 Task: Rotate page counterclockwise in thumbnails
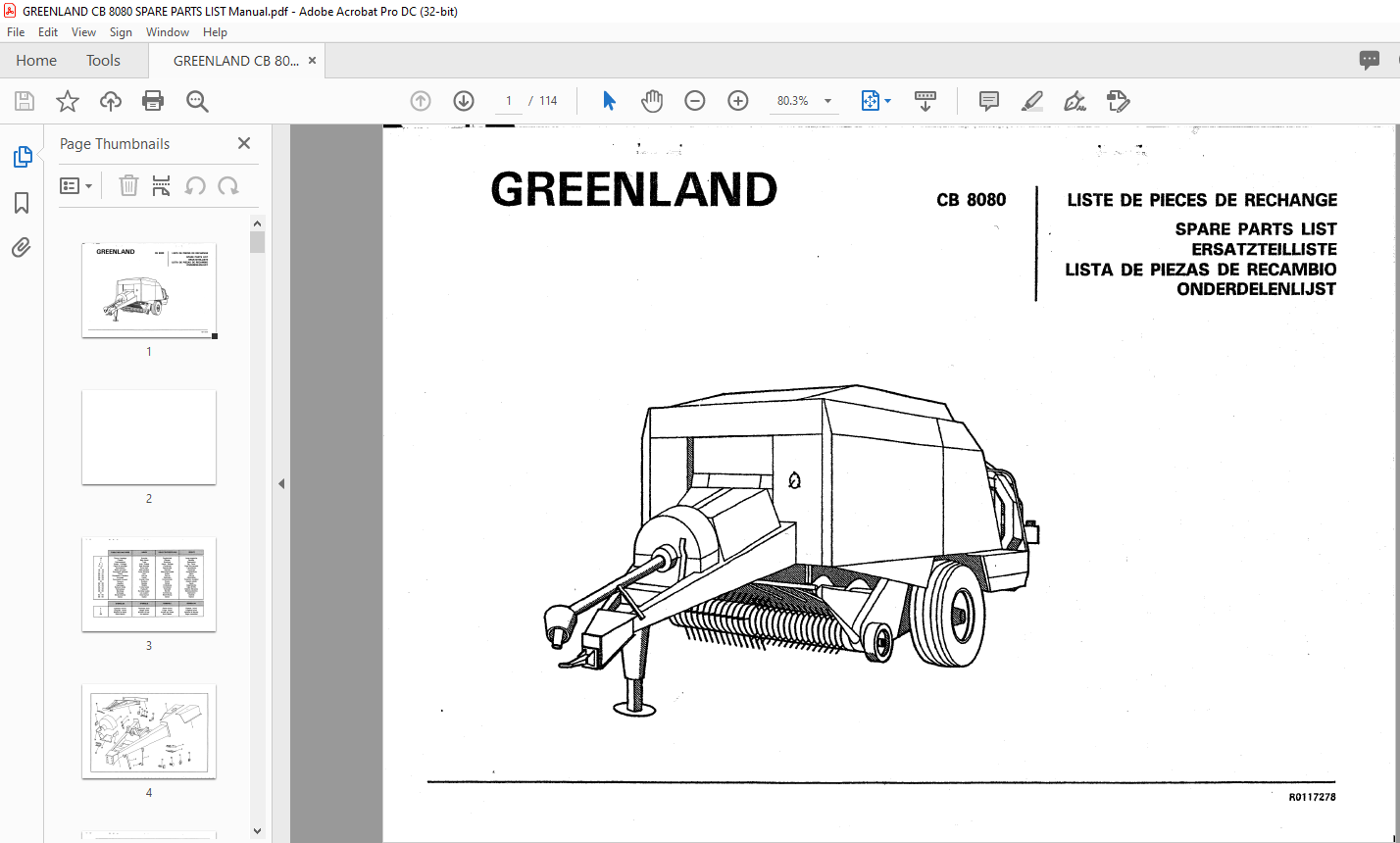click(195, 185)
